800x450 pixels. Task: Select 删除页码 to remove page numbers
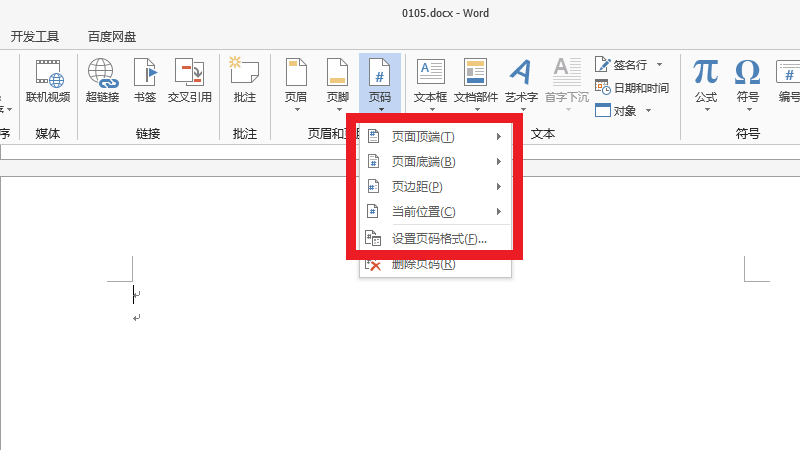(423, 265)
